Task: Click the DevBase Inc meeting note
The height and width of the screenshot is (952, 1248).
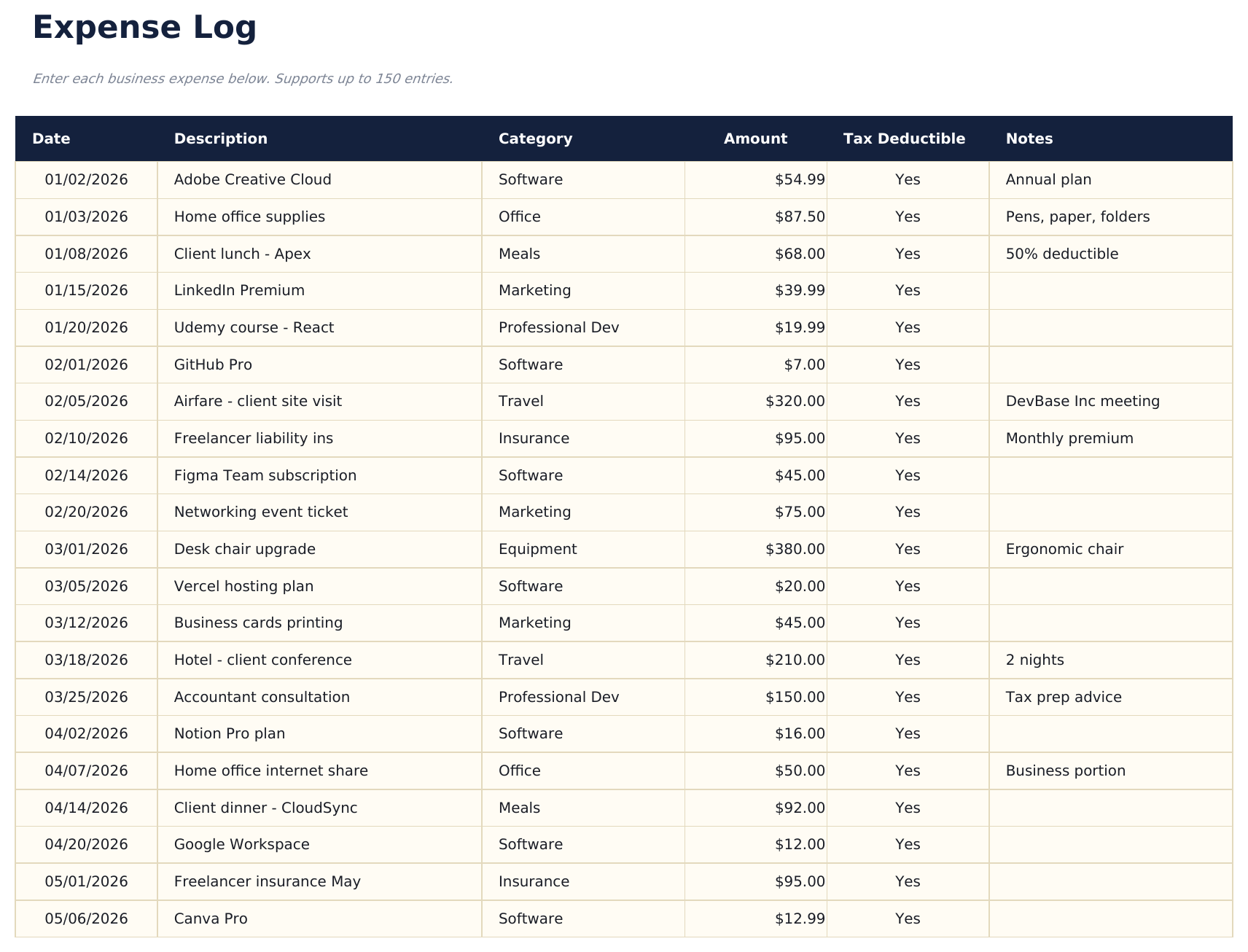Action: (1082, 401)
